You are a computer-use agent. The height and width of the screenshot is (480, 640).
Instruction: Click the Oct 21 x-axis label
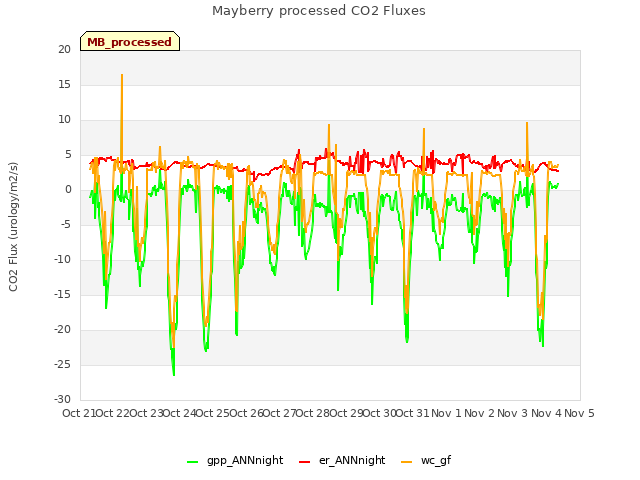(79, 413)
